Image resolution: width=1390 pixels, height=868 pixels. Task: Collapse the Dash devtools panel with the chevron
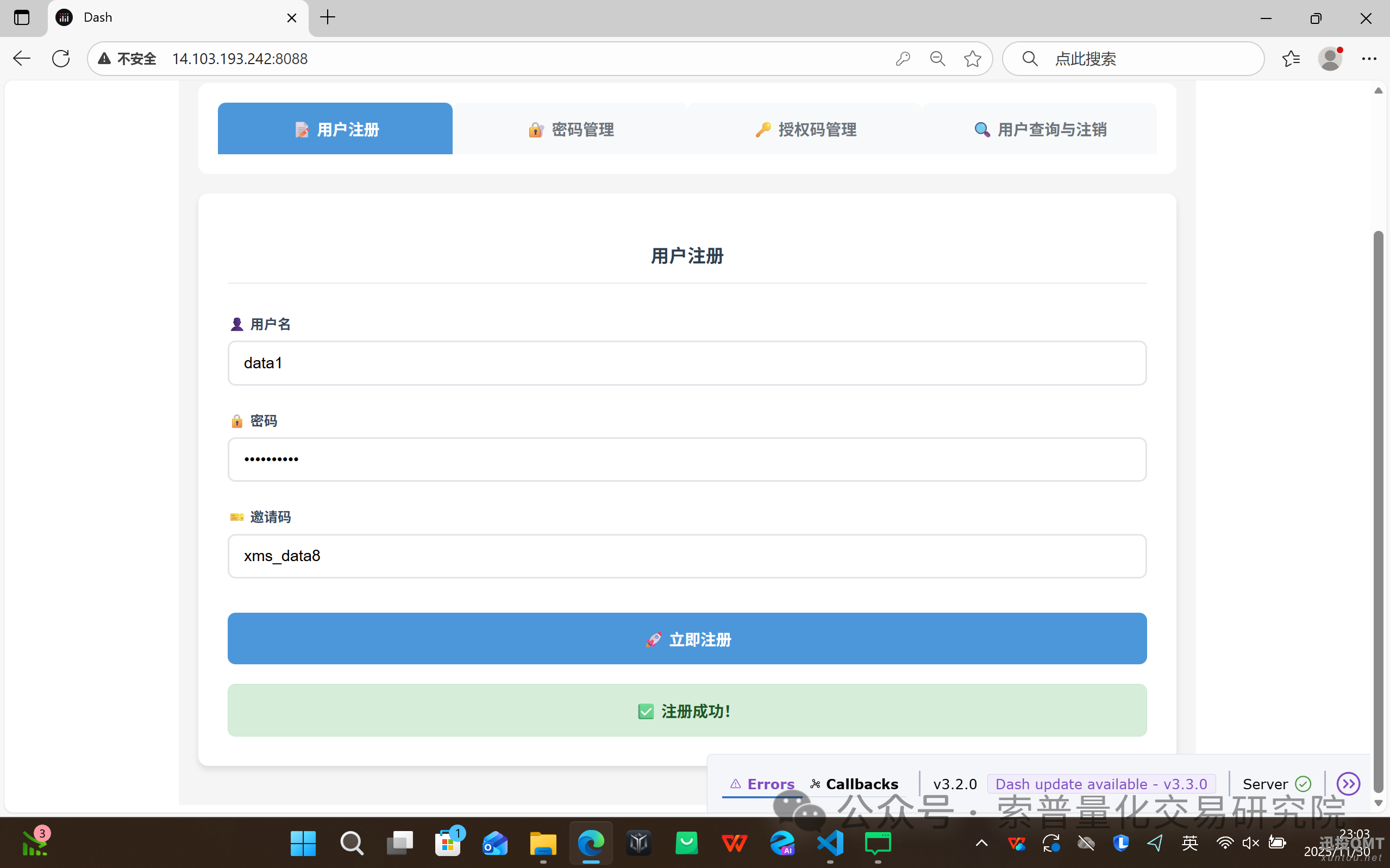(1348, 784)
